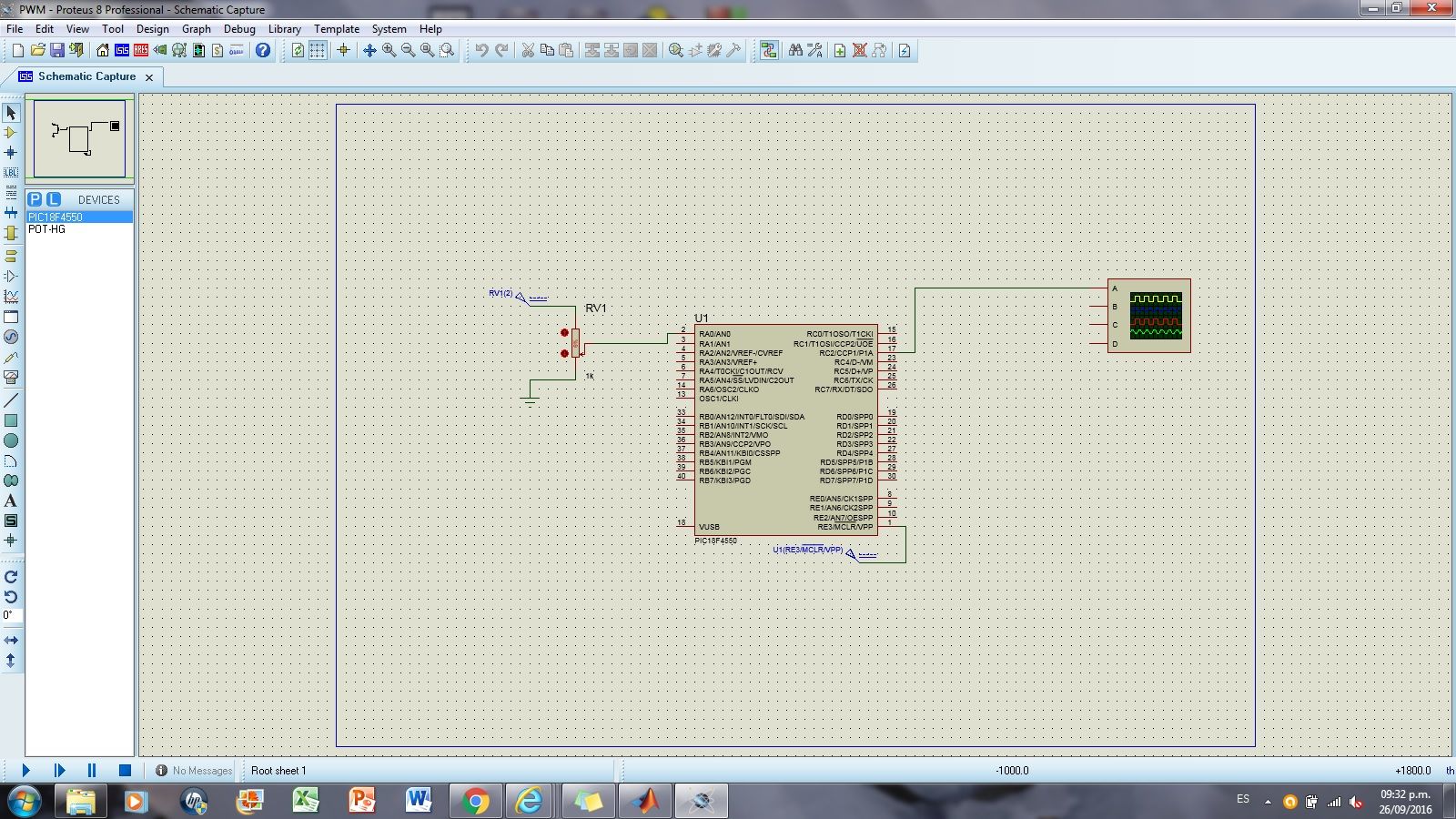
Task: Click the rotation angle input field
Action: (x=11, y=615)
